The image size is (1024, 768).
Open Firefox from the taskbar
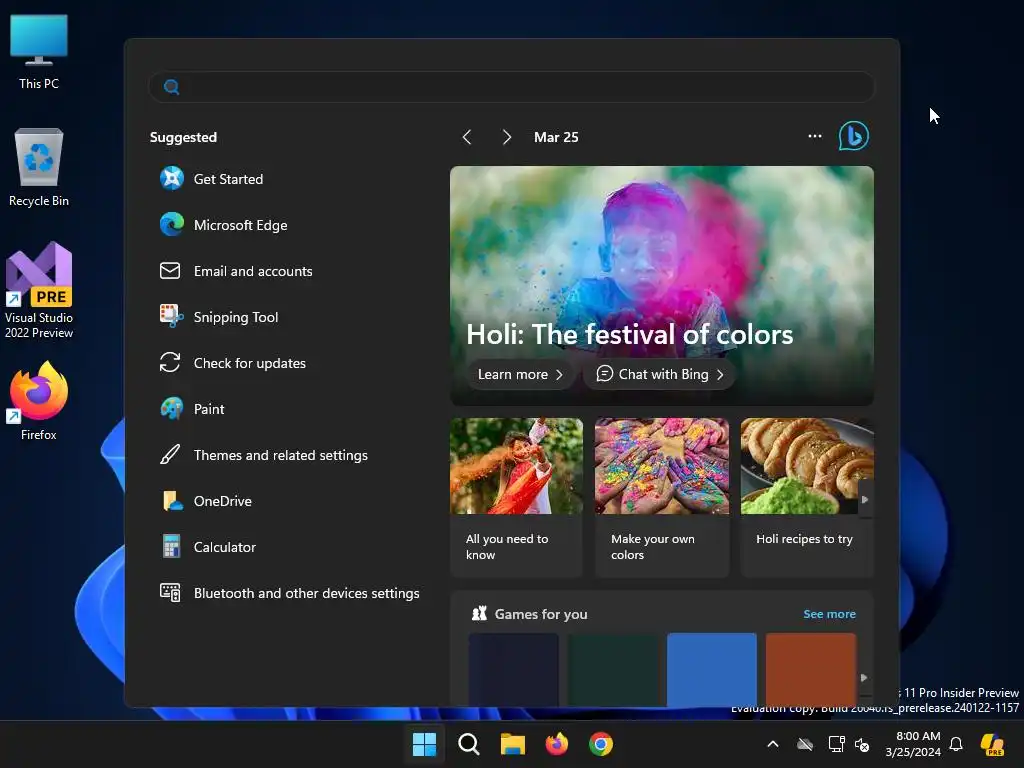point(556,744)
